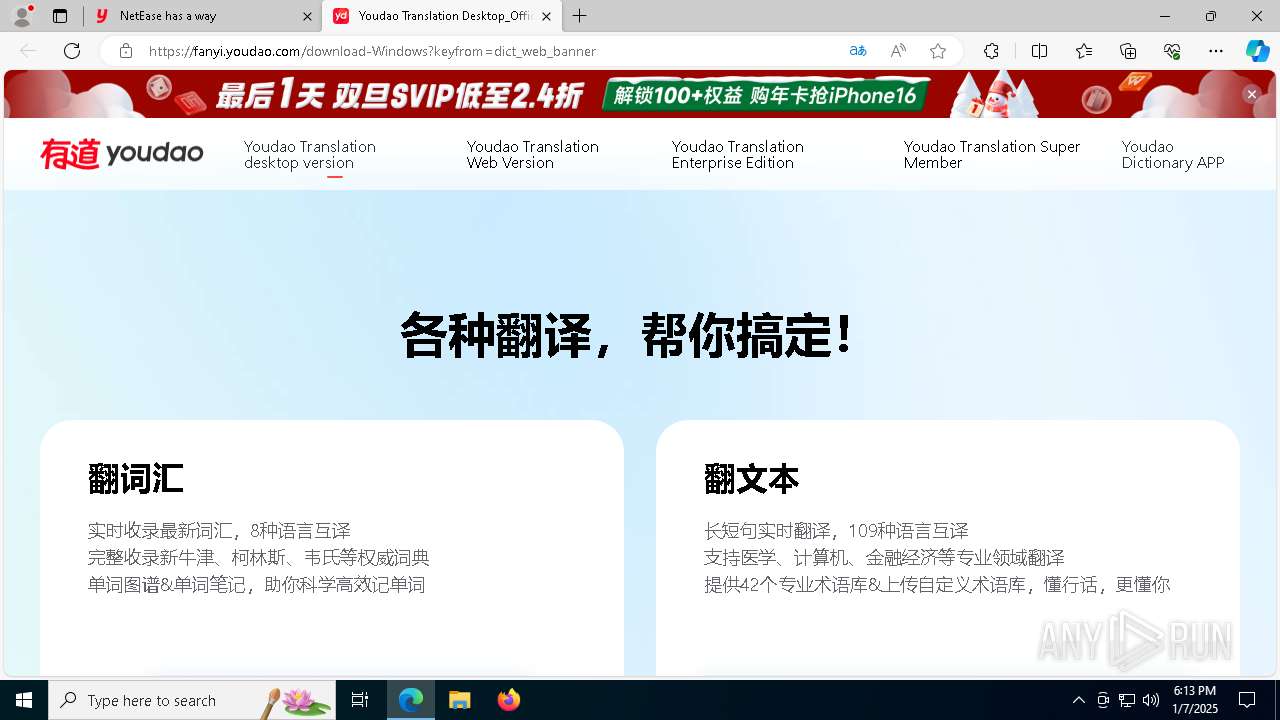Click the SVIP iPhone16 promotional banner

click(640, 94)
